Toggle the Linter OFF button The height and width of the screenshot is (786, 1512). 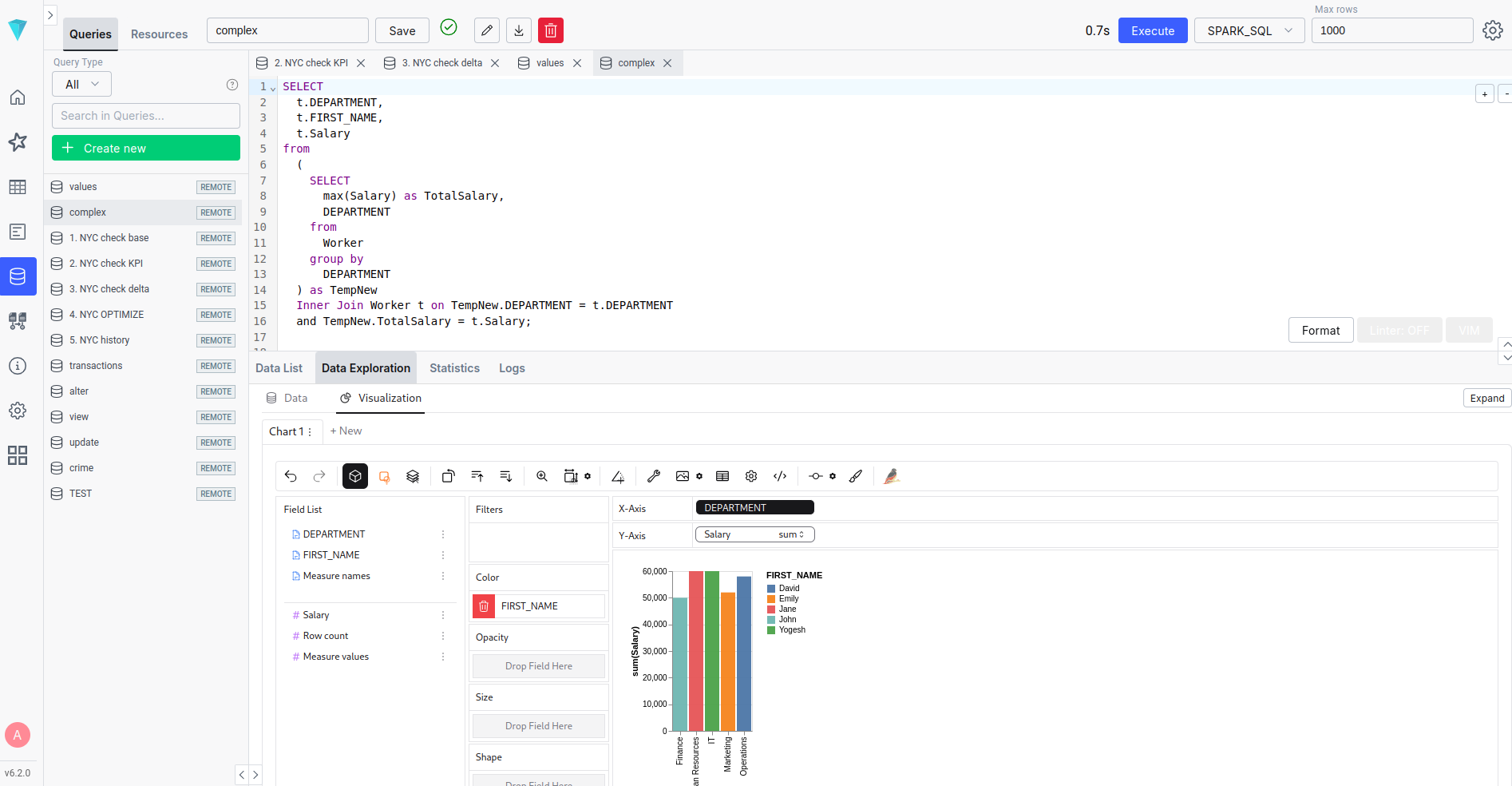(x=1399, y=330)
